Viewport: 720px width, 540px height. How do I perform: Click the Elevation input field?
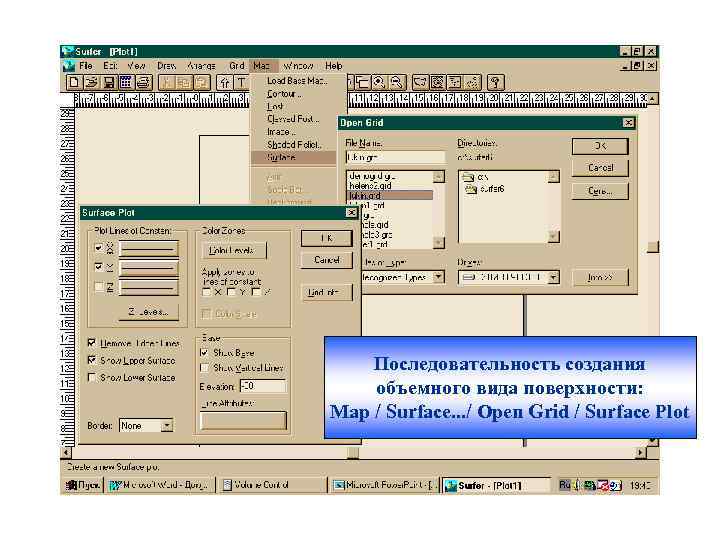point(263,386)
